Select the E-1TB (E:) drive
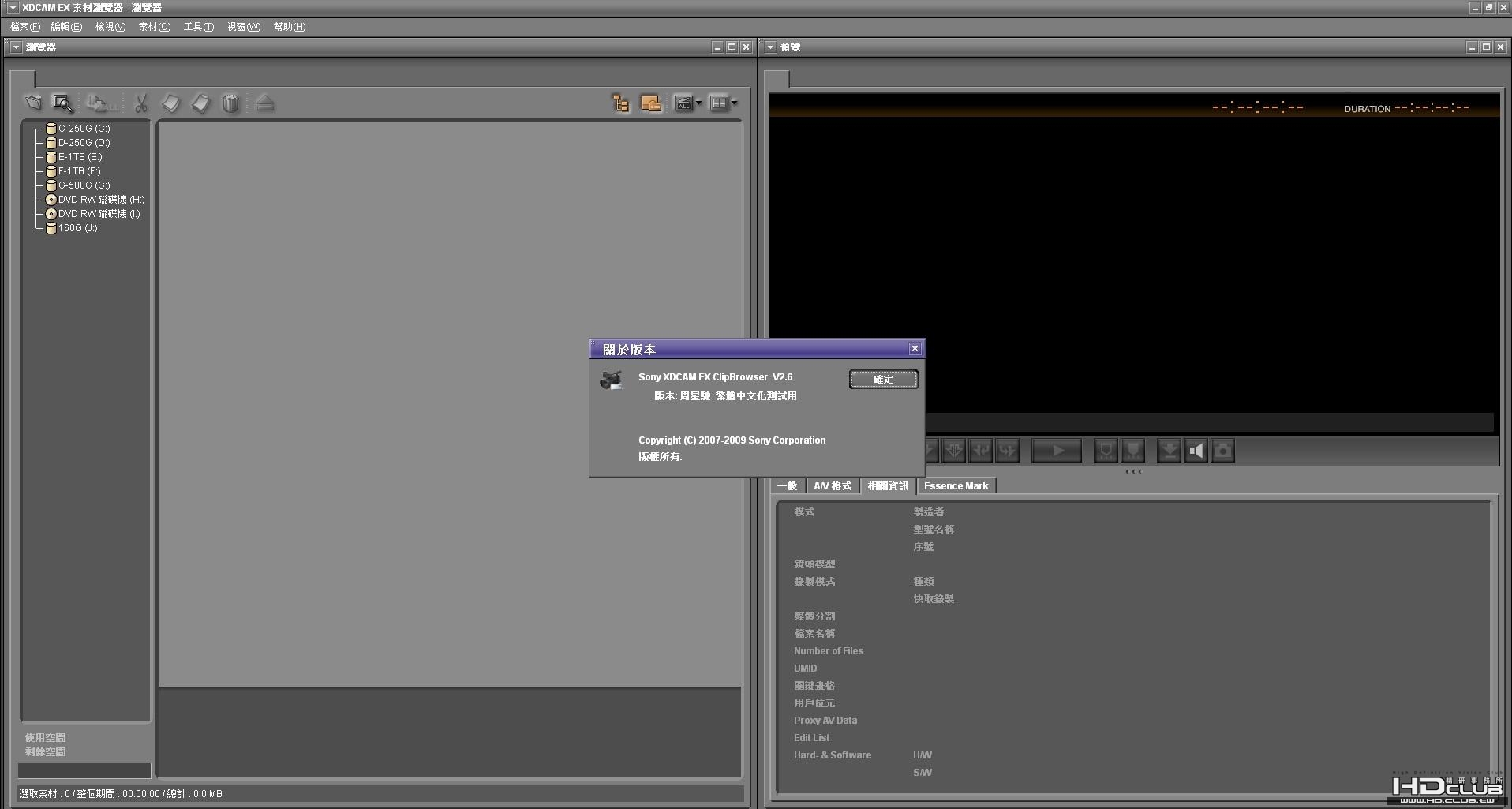This screenshot has width=1512, height=809. (x=80, y=157)
